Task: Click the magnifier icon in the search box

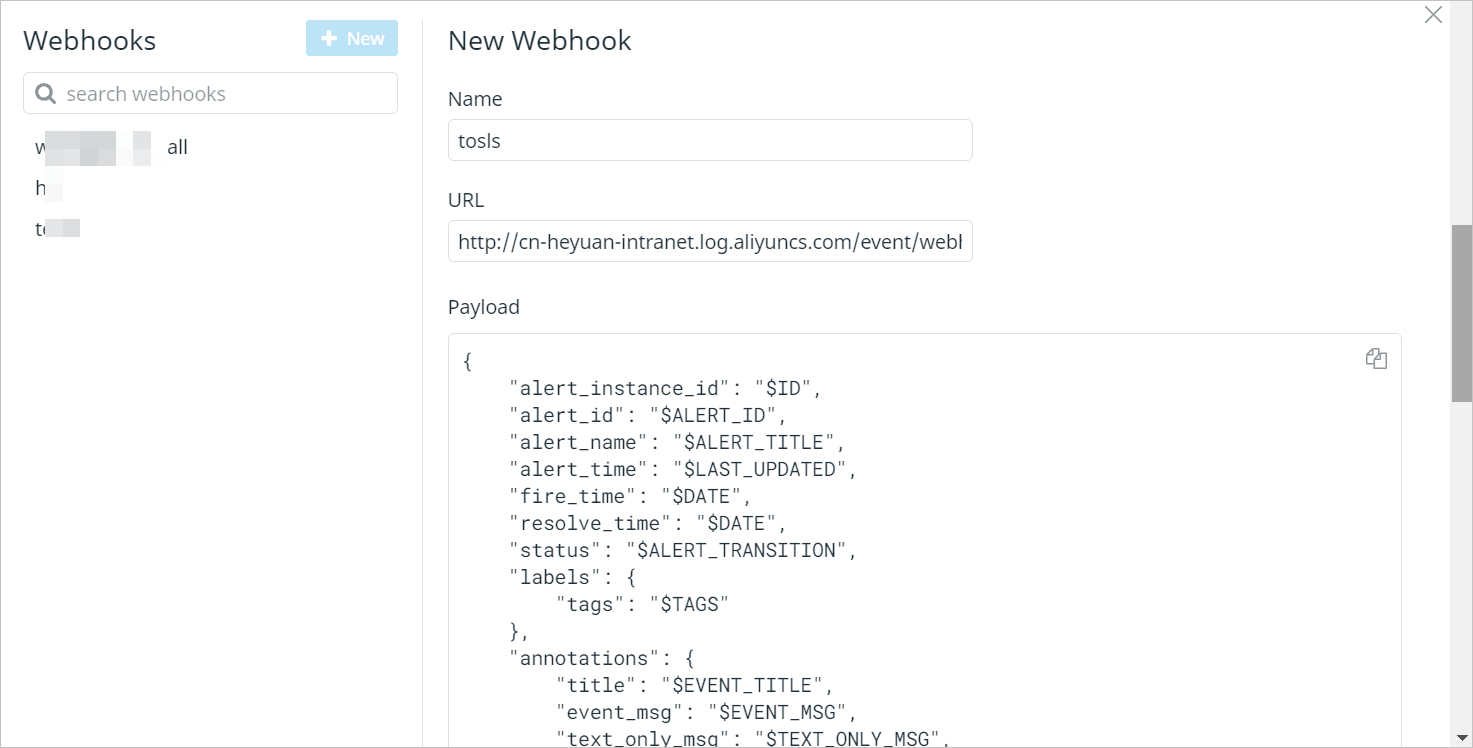Action: 45,92
